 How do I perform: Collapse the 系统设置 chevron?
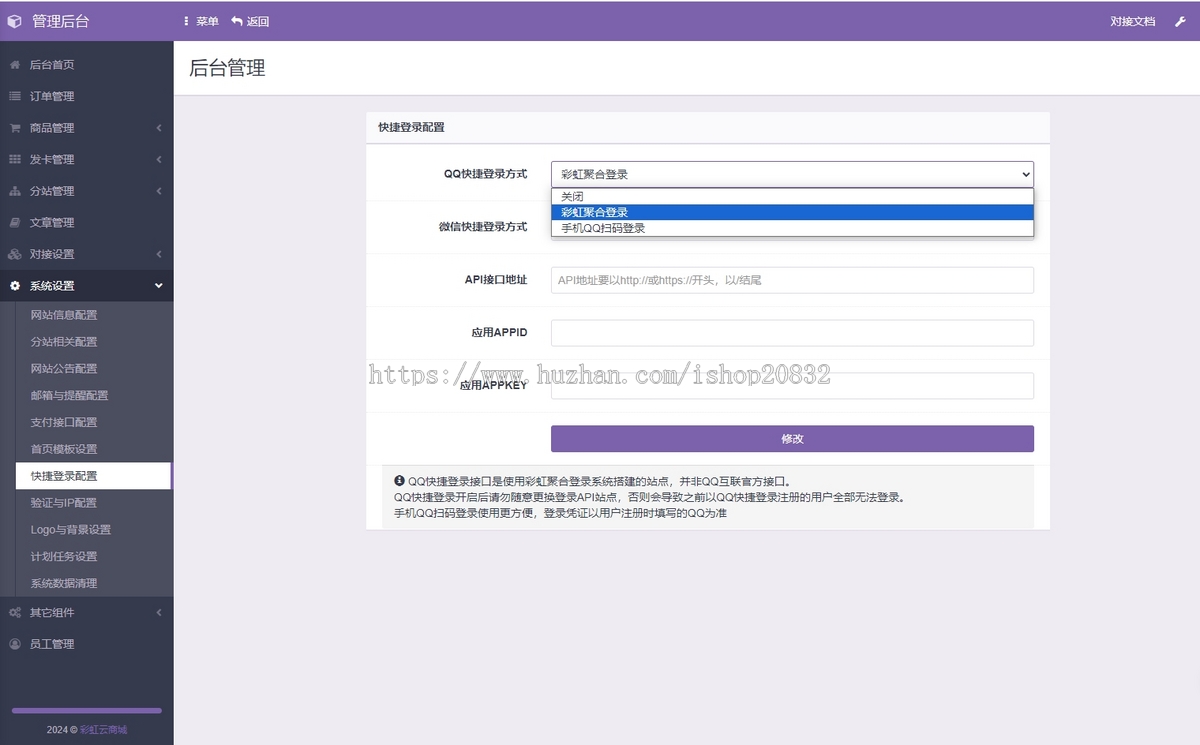[x=159, y=286]
